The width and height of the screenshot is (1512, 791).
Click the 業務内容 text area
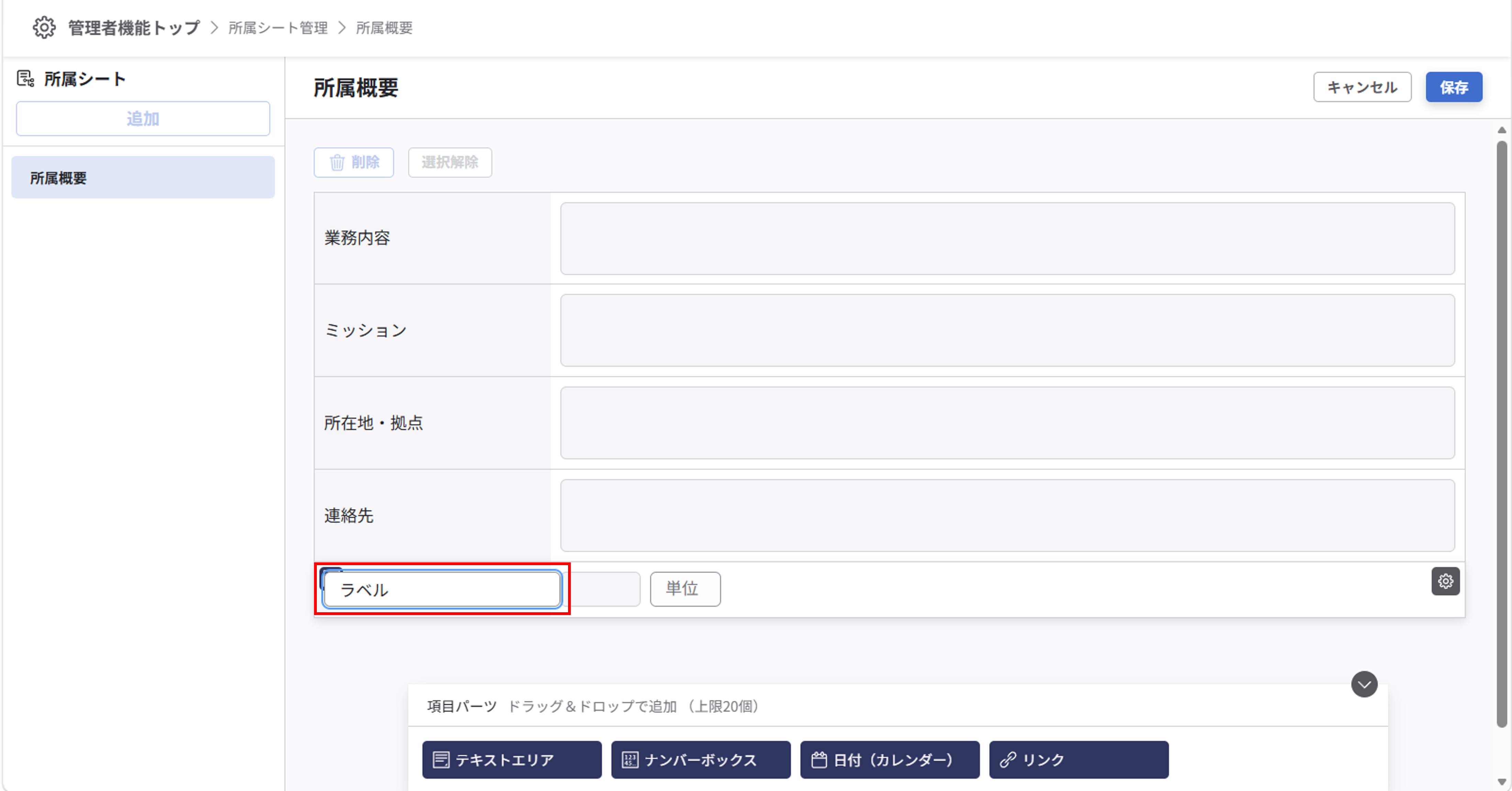pos(1007,239)
